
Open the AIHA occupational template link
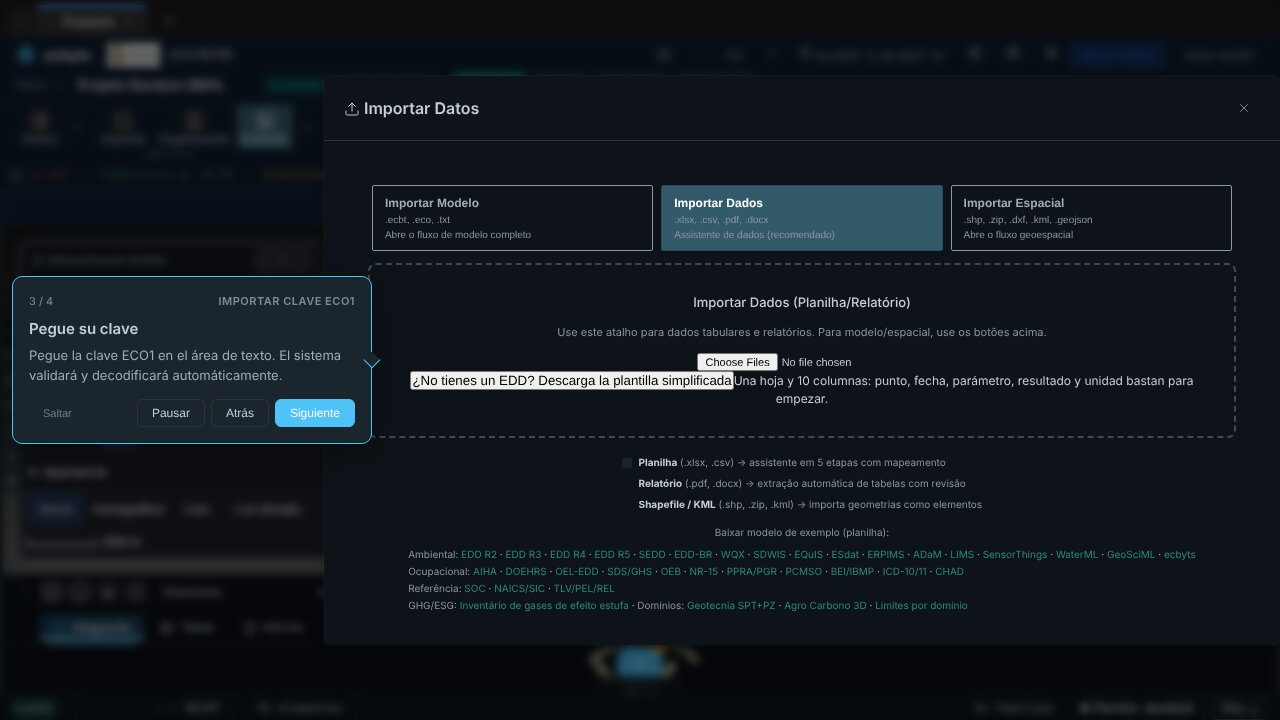[x=485, y=571]
